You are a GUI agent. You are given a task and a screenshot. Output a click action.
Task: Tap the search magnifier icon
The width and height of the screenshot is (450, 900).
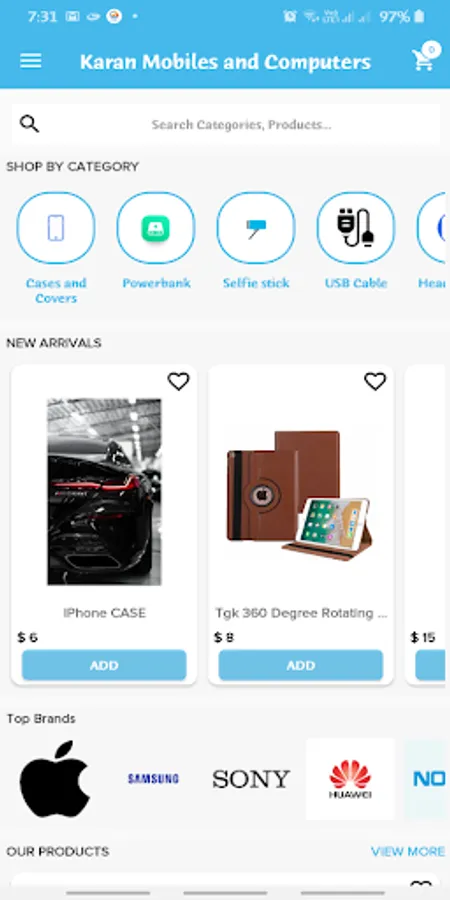(x=29, y=123)
